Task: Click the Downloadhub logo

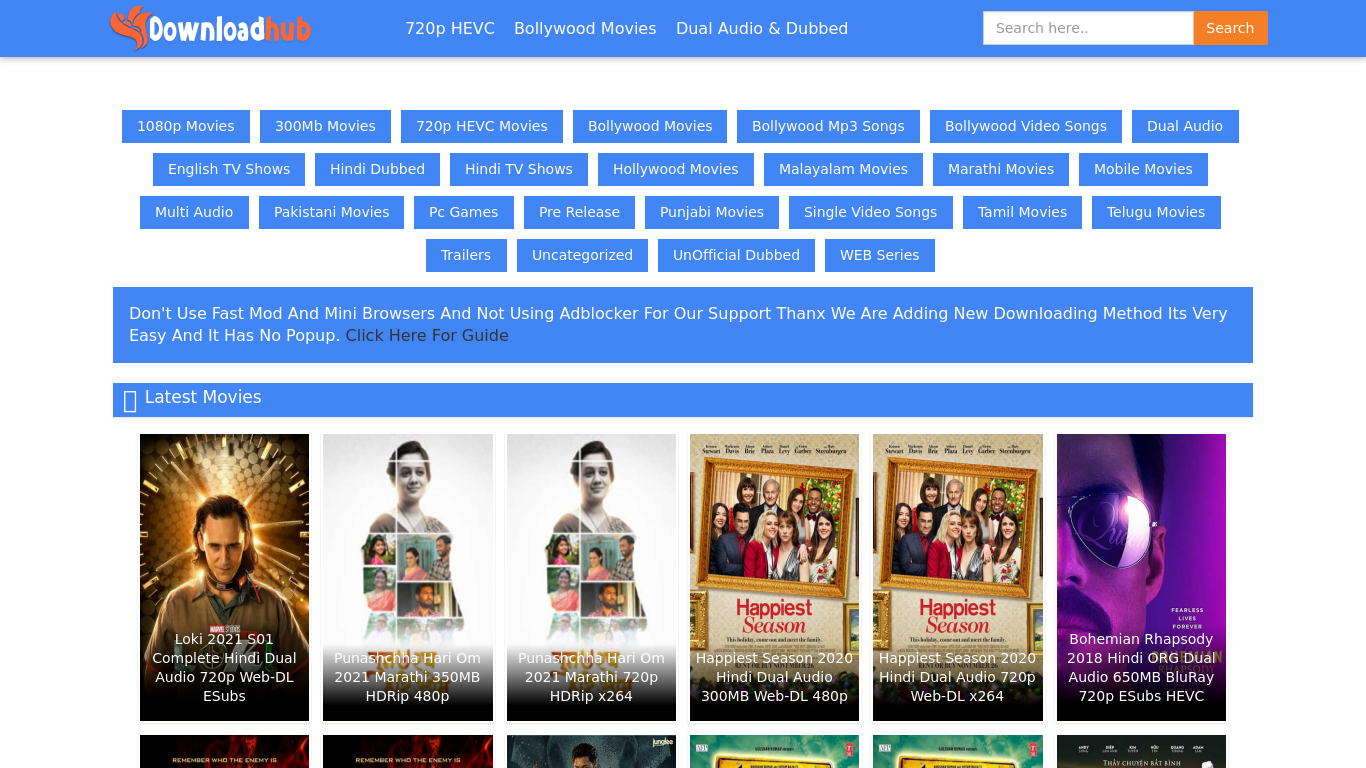Action: coord(210,28)
